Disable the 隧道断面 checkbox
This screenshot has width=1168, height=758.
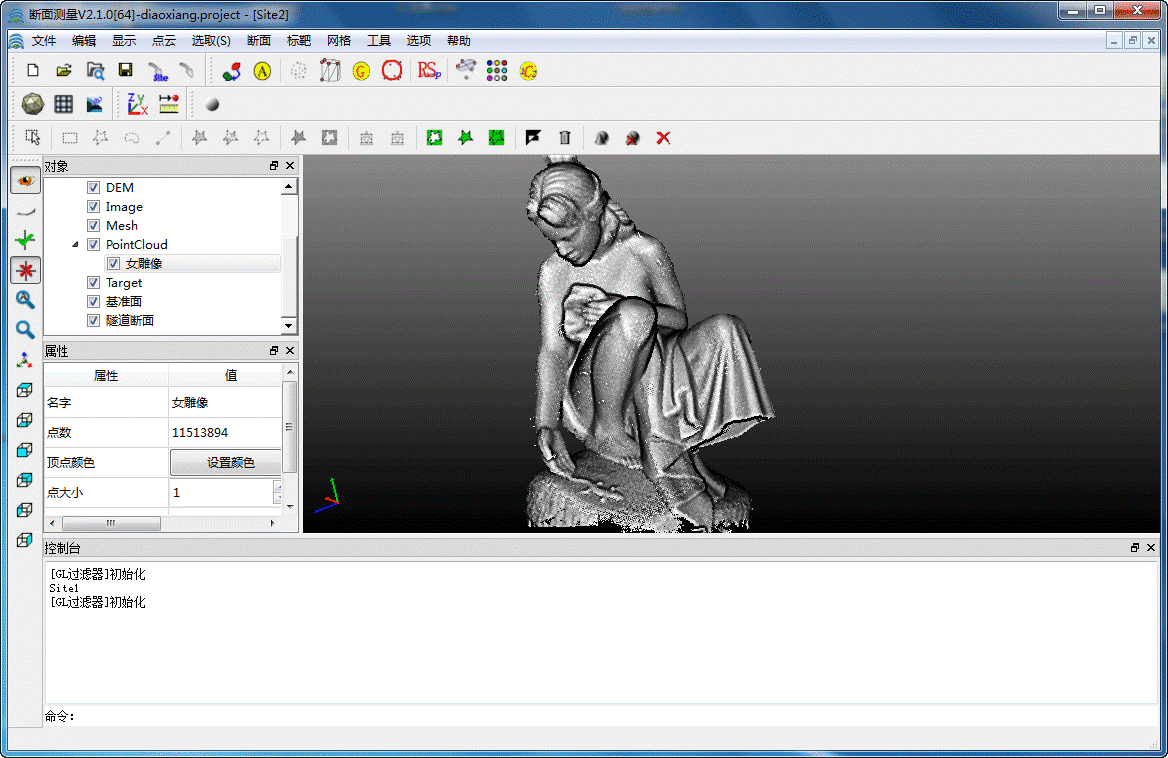94,321
